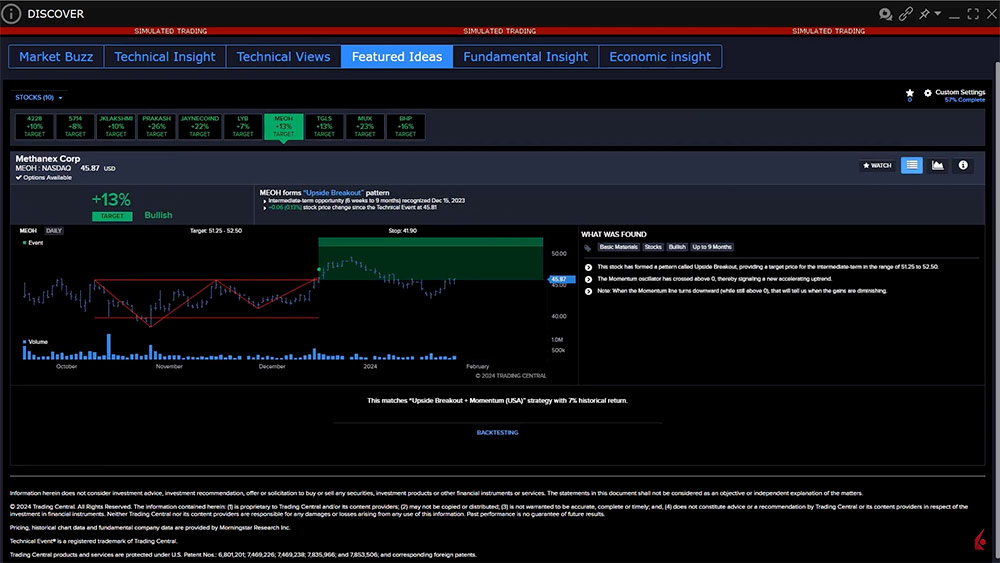This screenshot has width=1000, height=563.
Task: Switch to chart view
Action: click(x=938, y=165)
